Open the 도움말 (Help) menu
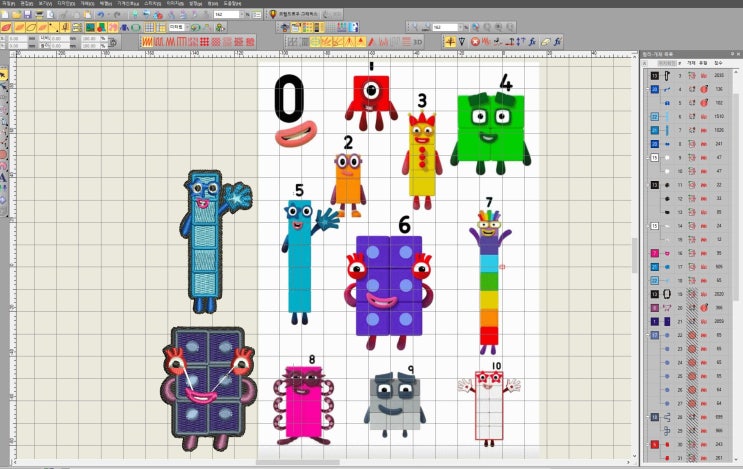Image resolution: width=743 pixels, height=469 pixels. pos(232,3)
